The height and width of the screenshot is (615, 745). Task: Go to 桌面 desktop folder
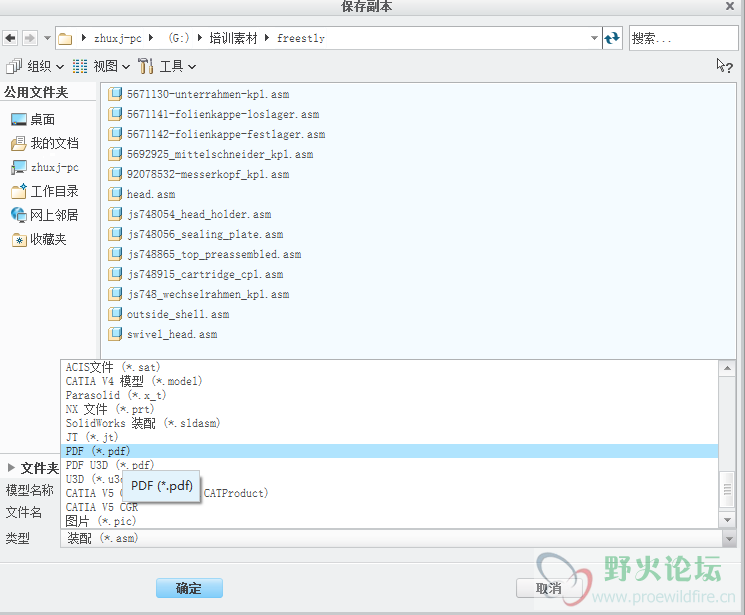coord(33,119)
